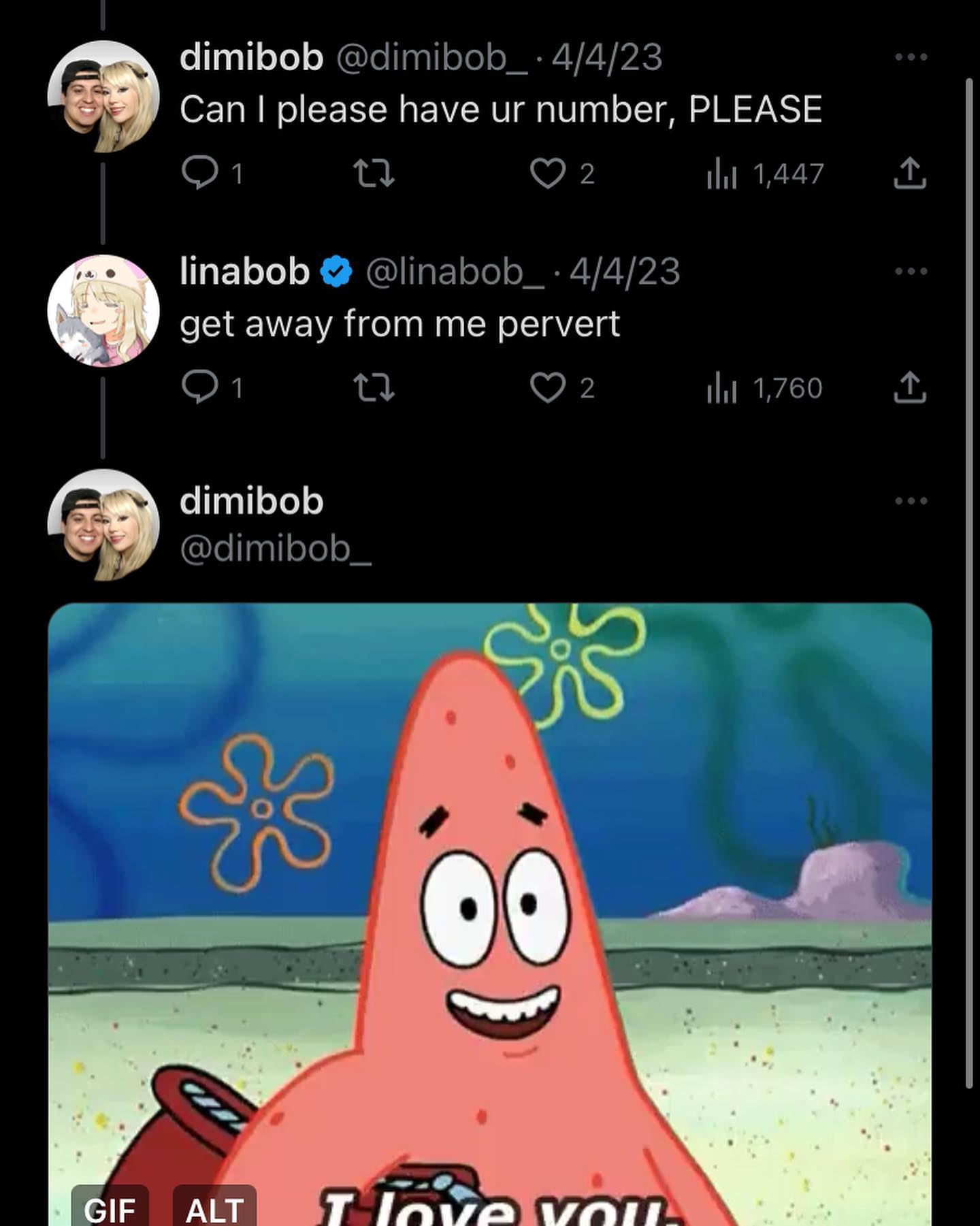Click the GIF badge on Patrick image
The width and height of the screenshot is (980, 1226).
110,1208
